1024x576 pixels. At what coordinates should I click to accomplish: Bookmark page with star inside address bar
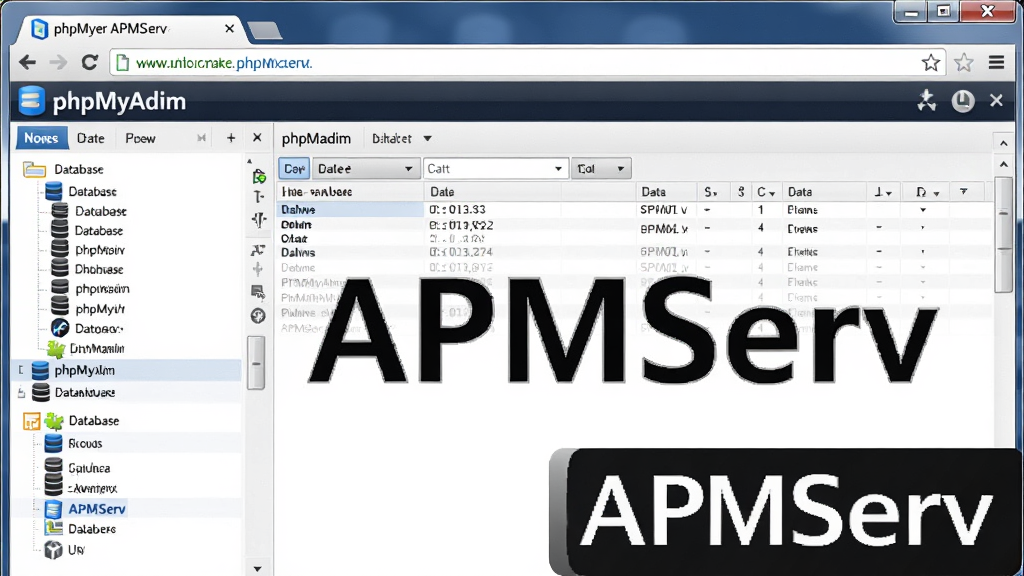tap(931, 63)
